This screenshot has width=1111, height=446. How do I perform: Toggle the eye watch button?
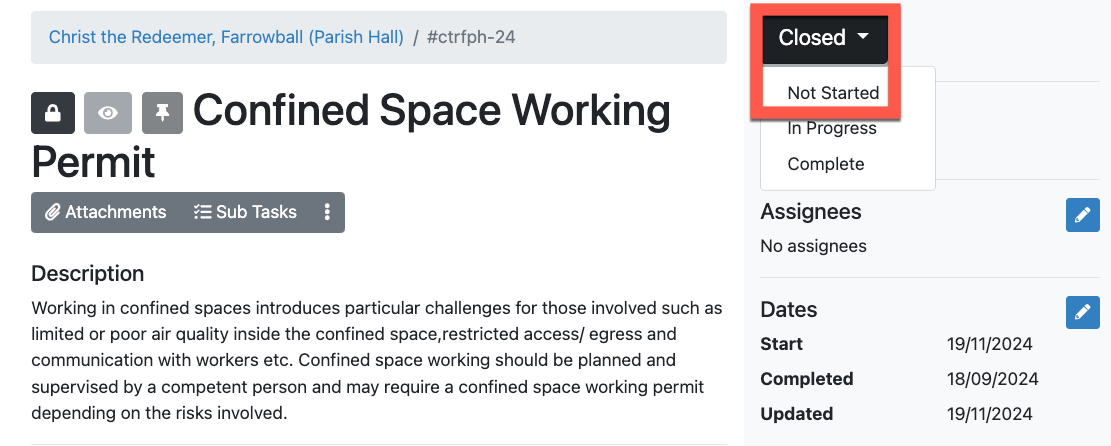(108, 113)
